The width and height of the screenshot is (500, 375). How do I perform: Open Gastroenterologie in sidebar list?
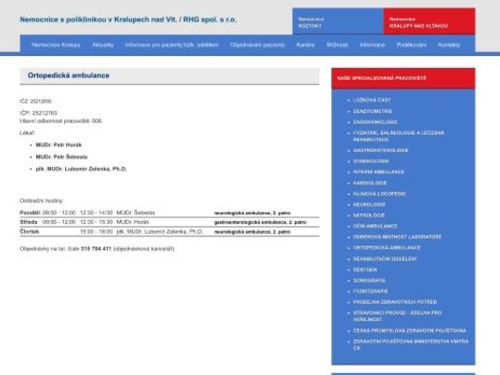380,150
